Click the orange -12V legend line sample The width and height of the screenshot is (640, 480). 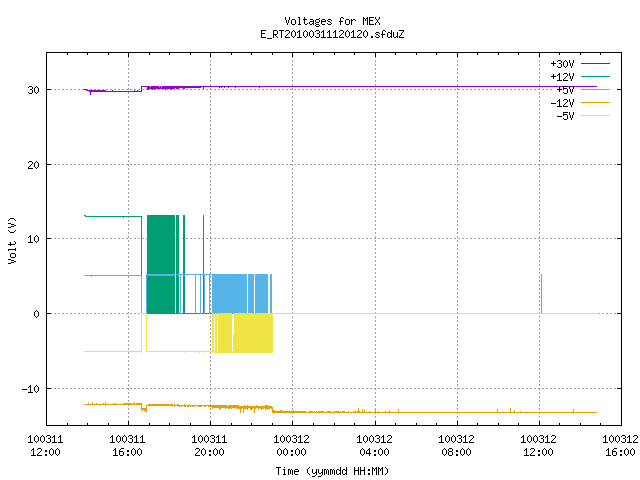point(595,102)
